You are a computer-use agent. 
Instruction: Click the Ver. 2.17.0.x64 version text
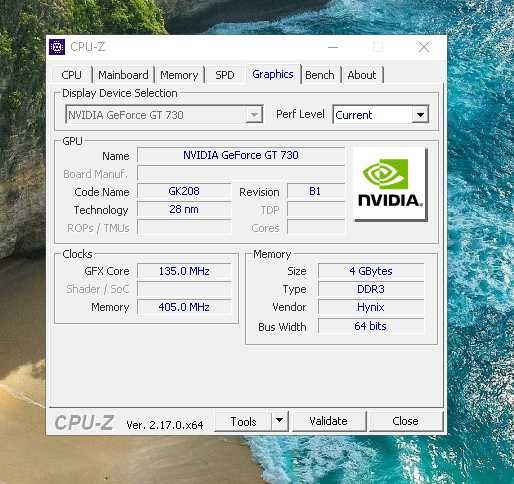(165, 425)
